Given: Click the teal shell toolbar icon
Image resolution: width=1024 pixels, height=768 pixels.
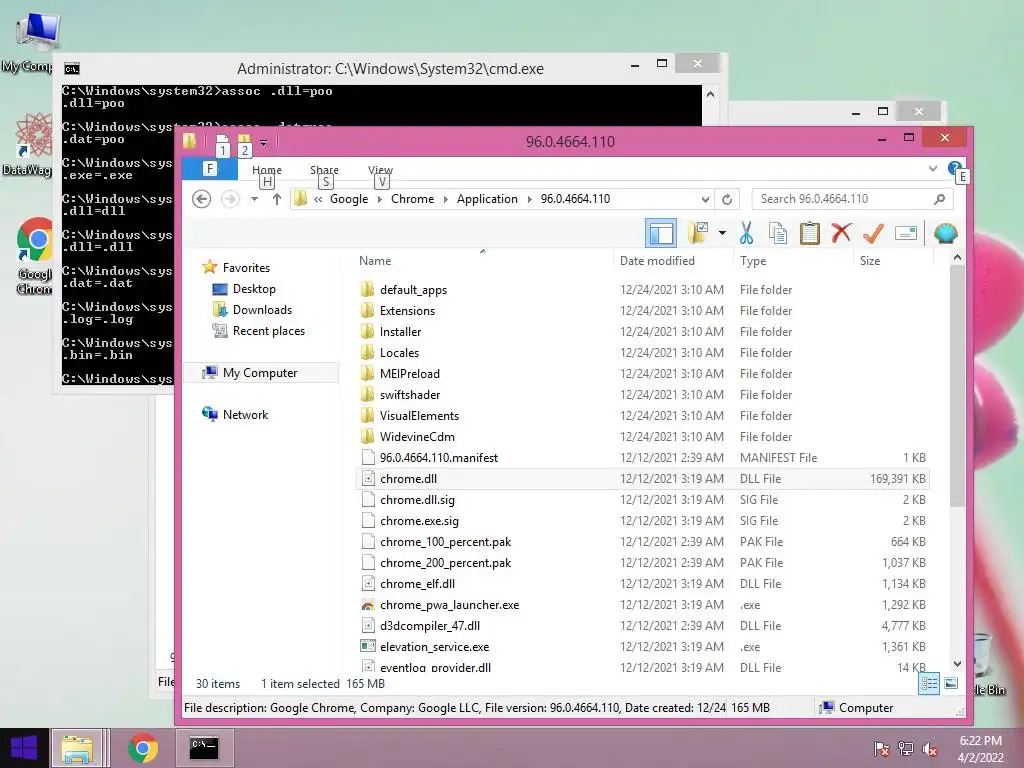Looking at the screenshot, I should pyautogui.click(x=945, y=233).
